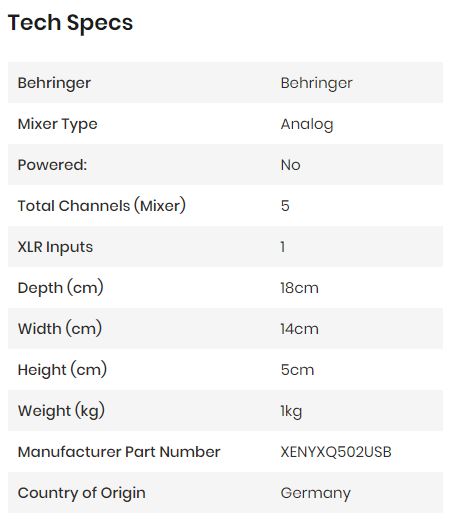Image resolution: width=453 pixels, height=523 pixels.
Task: Click the Tech Specs heading
Action: tap(70, 23)
